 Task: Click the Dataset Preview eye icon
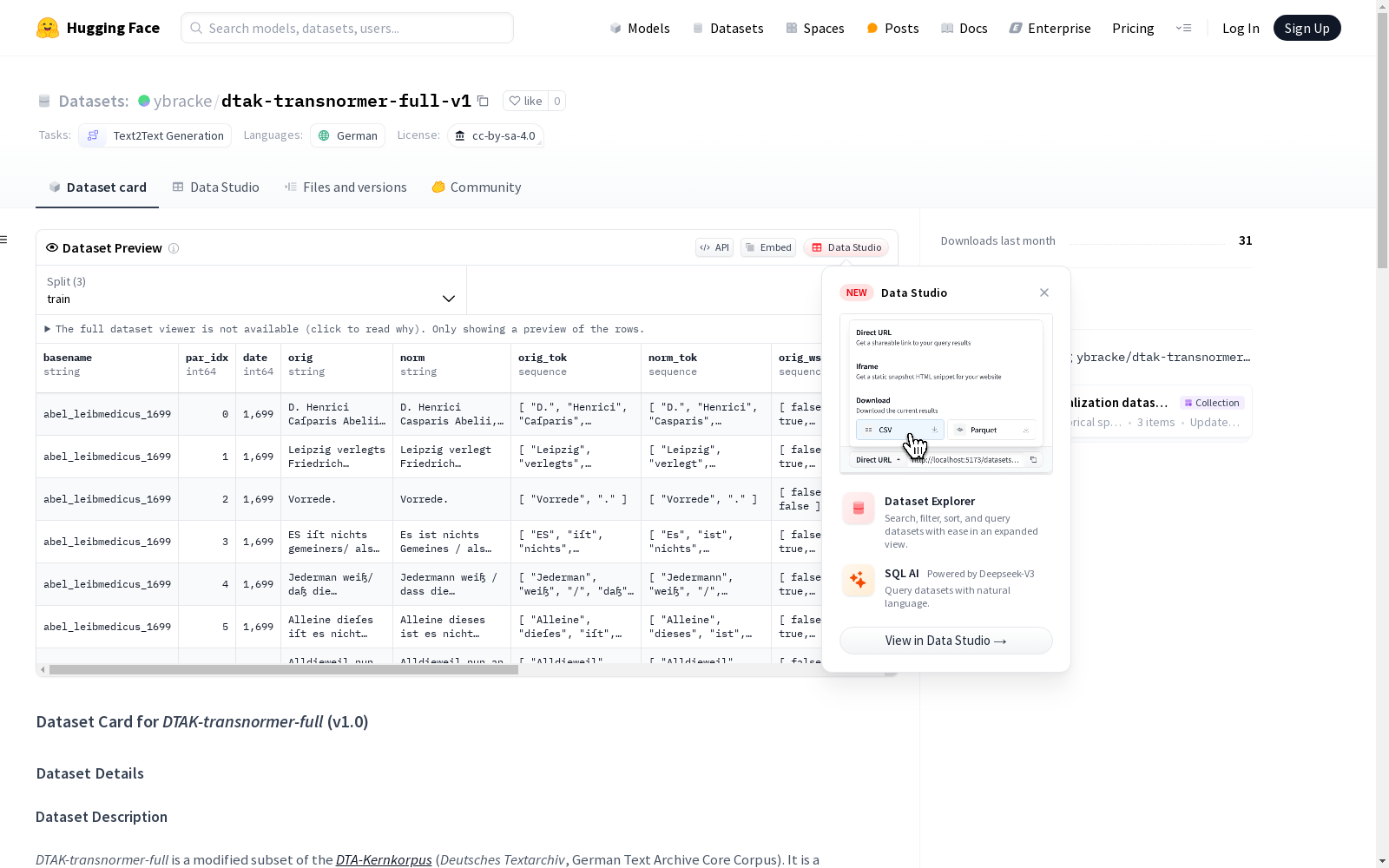(x=52, y=247)
